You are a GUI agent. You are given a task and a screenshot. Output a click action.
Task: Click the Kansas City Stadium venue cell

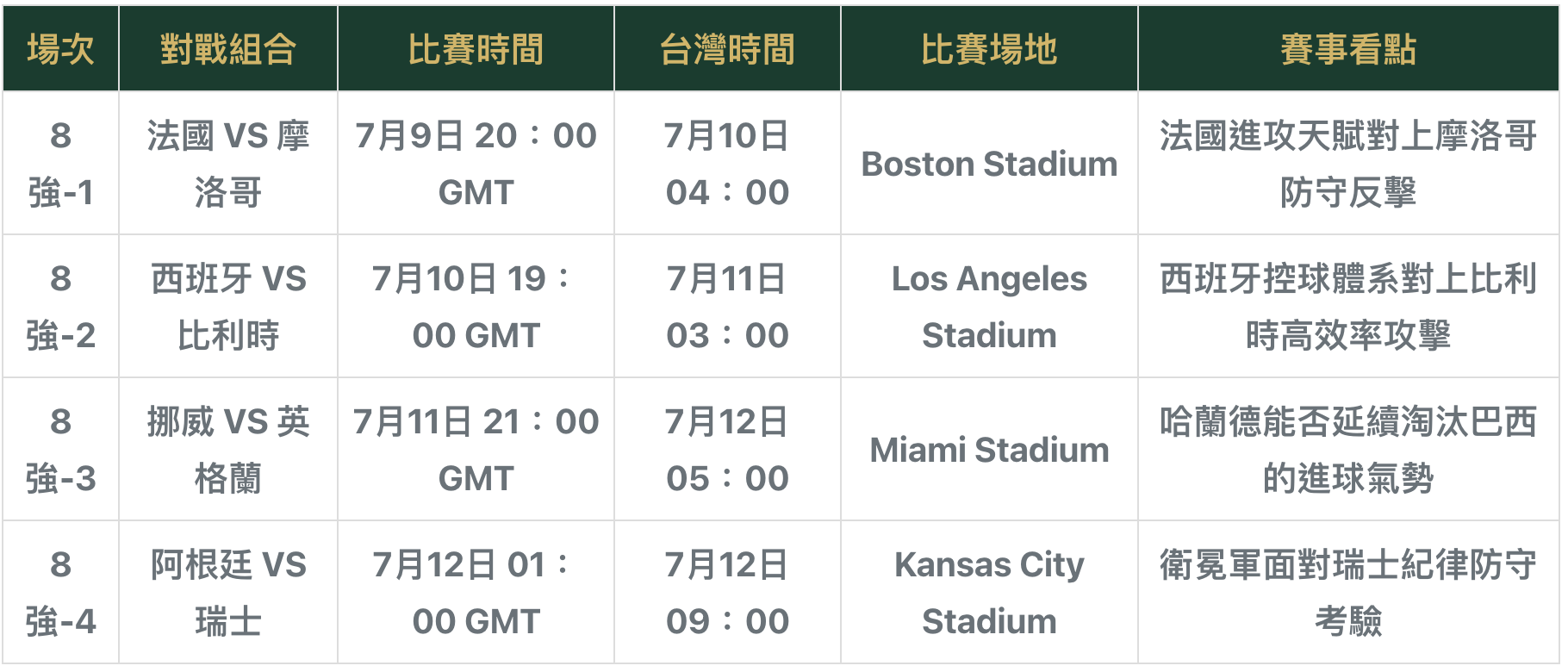pos(989,592)
